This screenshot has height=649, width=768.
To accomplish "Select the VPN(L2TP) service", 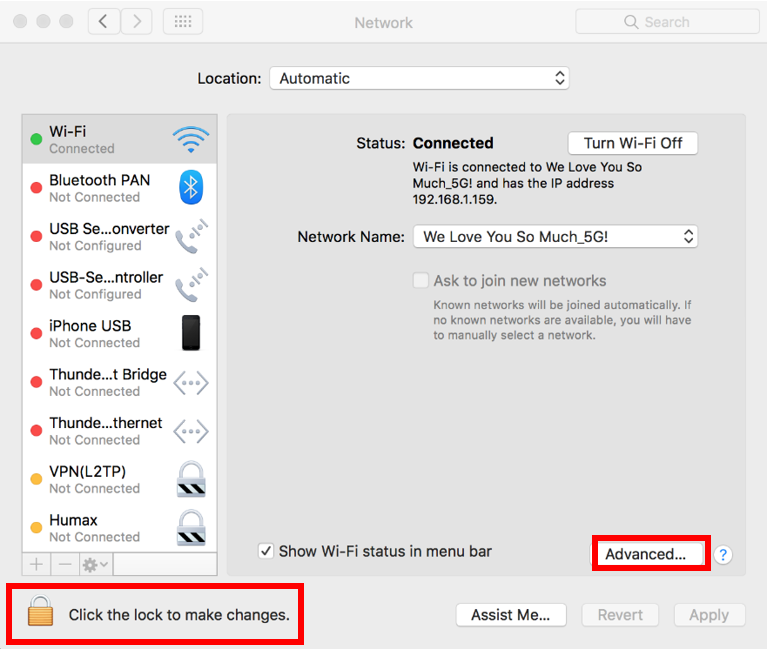I will click(x=120, y=479).
